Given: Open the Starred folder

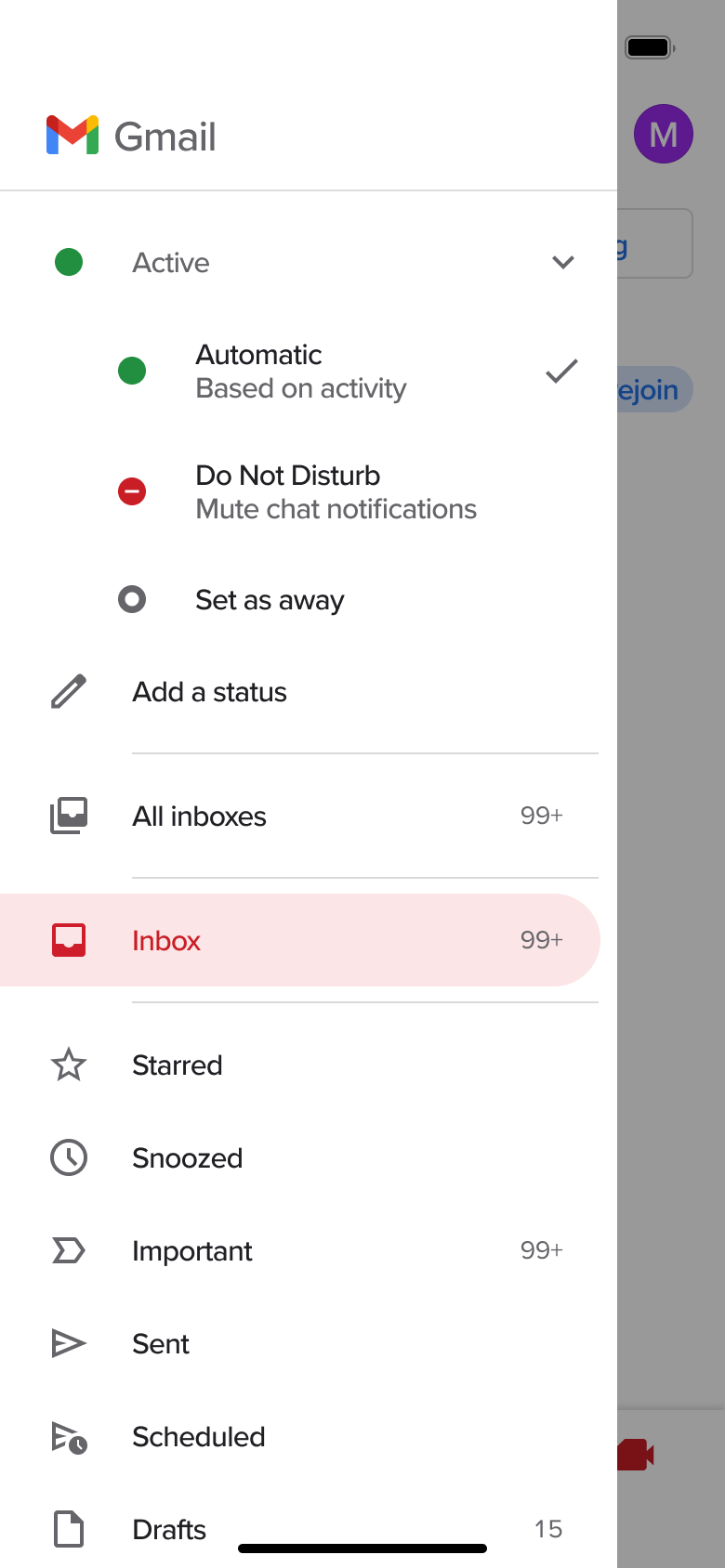Looking at the screenshot, I should pos(309,1065).
